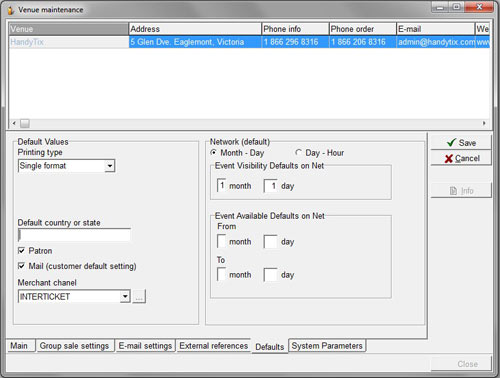The height and width of the screenshot is (378, 500).
Task: Select the HandyTix venue cell
Action: [x=69, y=42]
